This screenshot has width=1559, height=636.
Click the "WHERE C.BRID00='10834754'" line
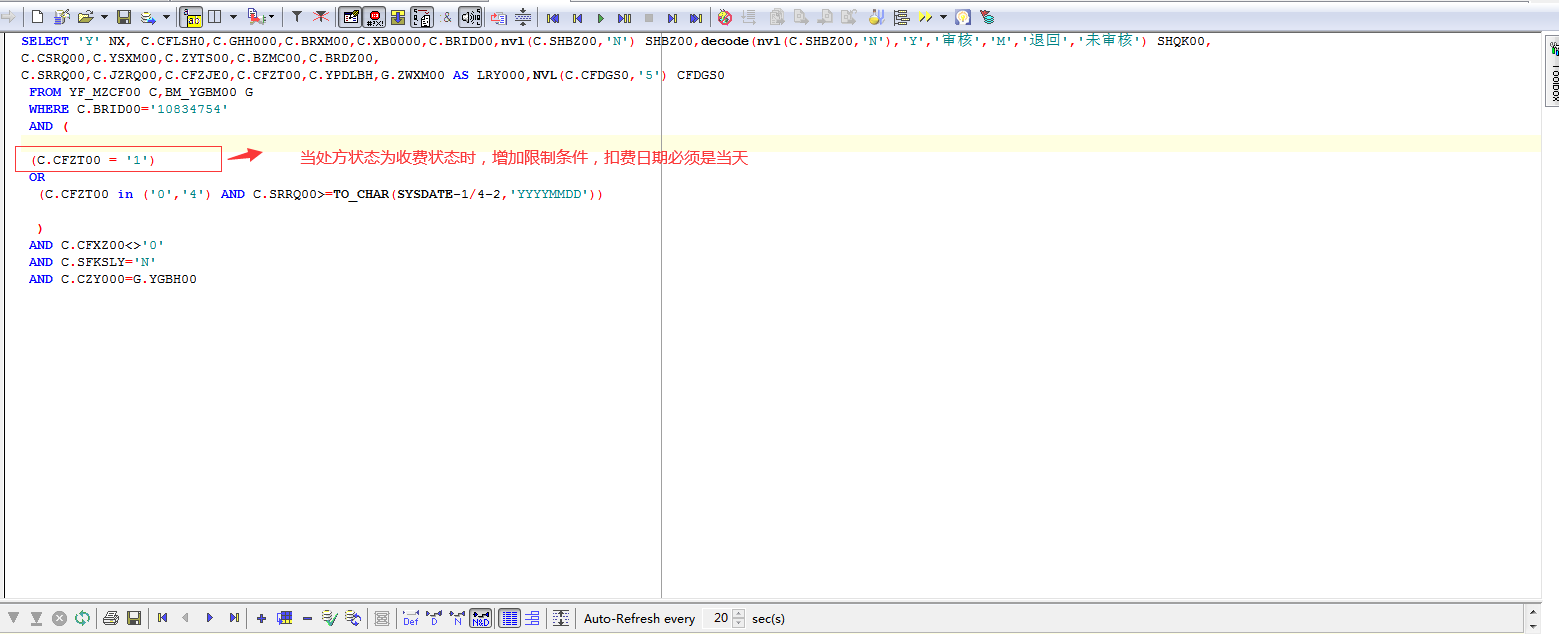(128, 109)
